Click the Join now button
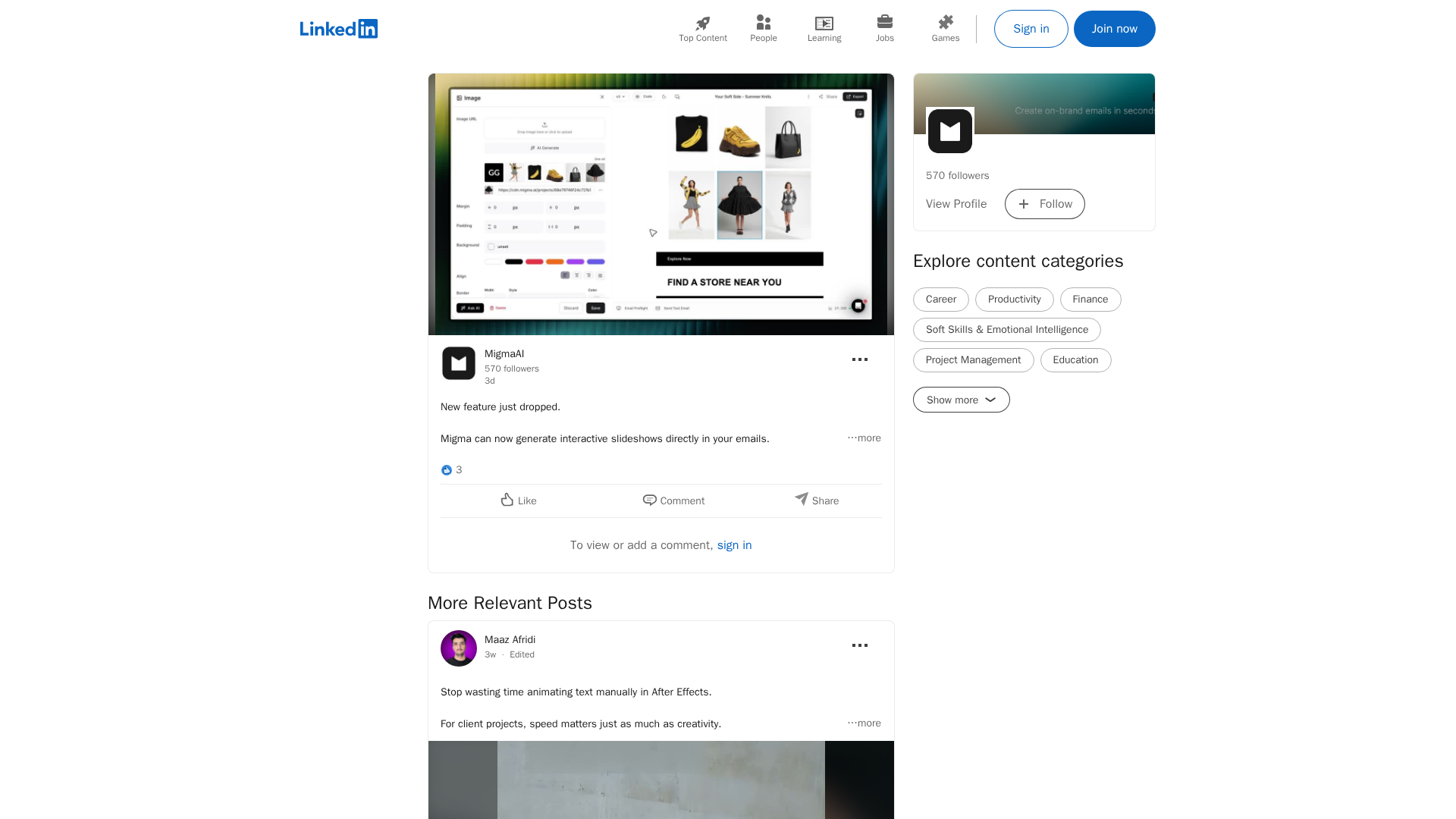 (x=1114, y=29)
